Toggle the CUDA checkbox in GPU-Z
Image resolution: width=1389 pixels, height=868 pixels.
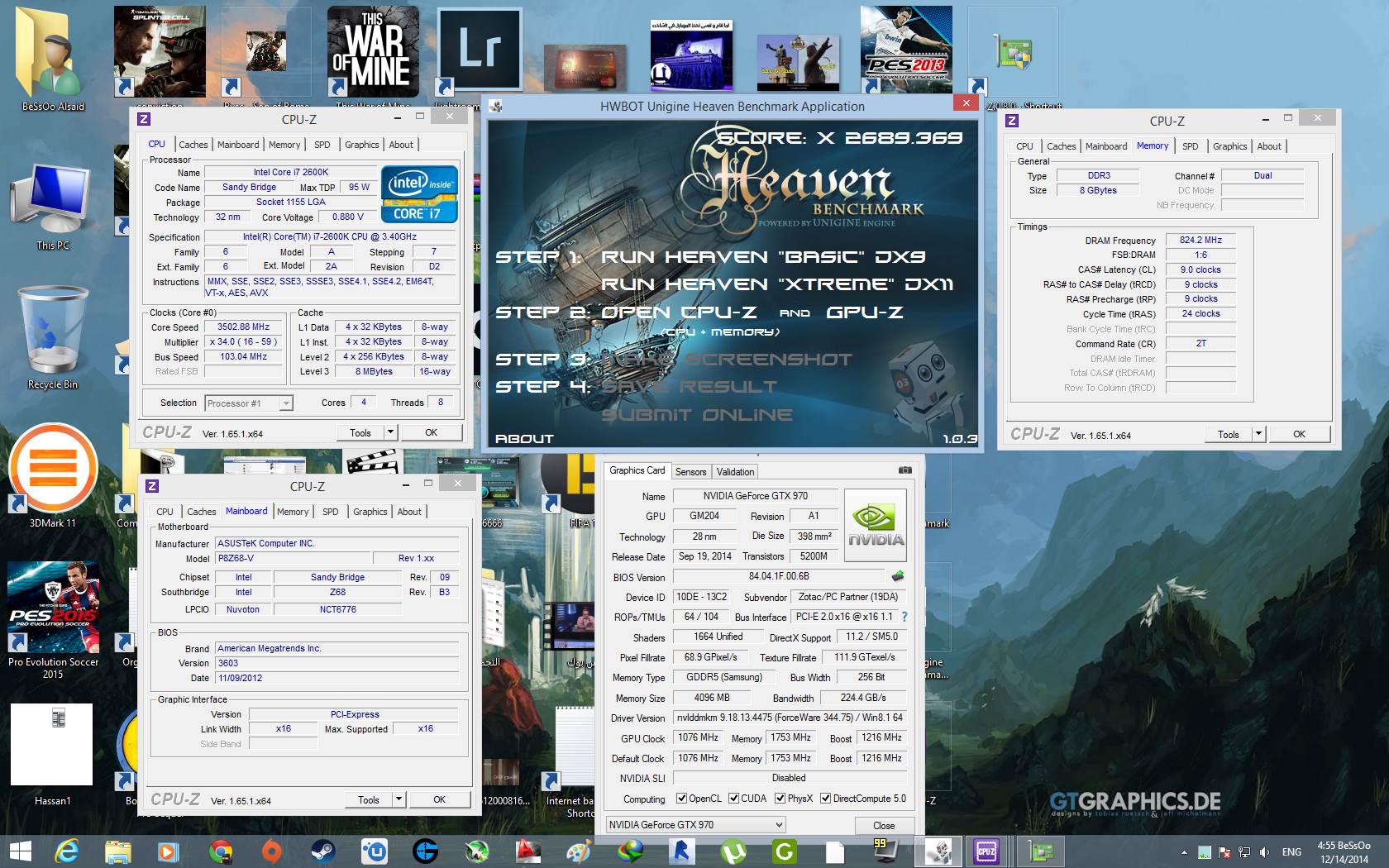(733, 799)
